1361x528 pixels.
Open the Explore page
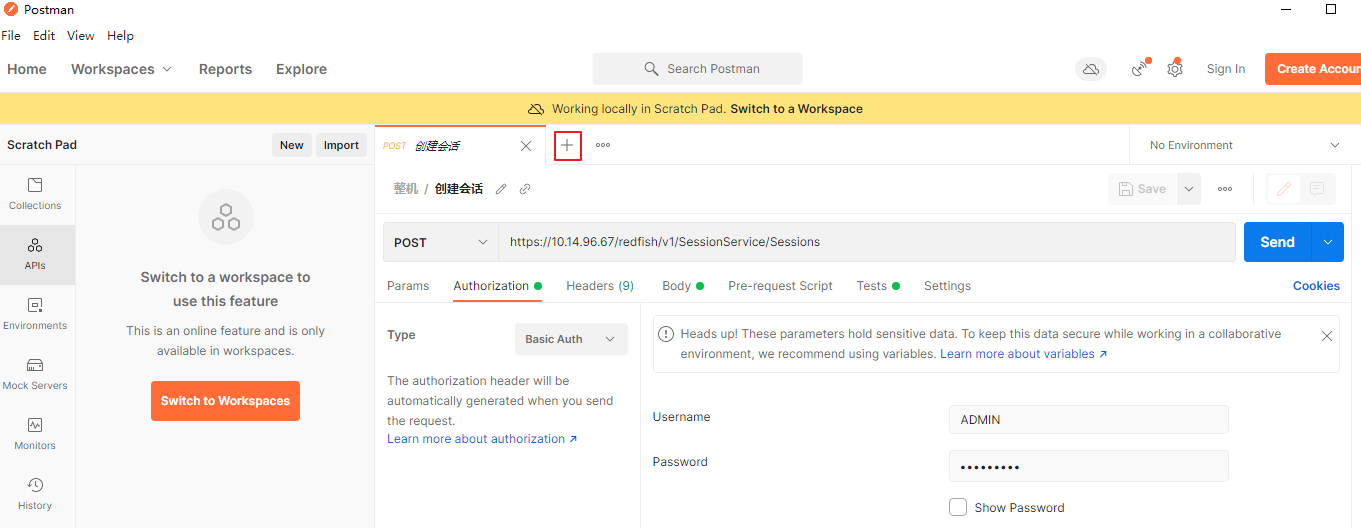pyautogui.click(x=301, y=69)
